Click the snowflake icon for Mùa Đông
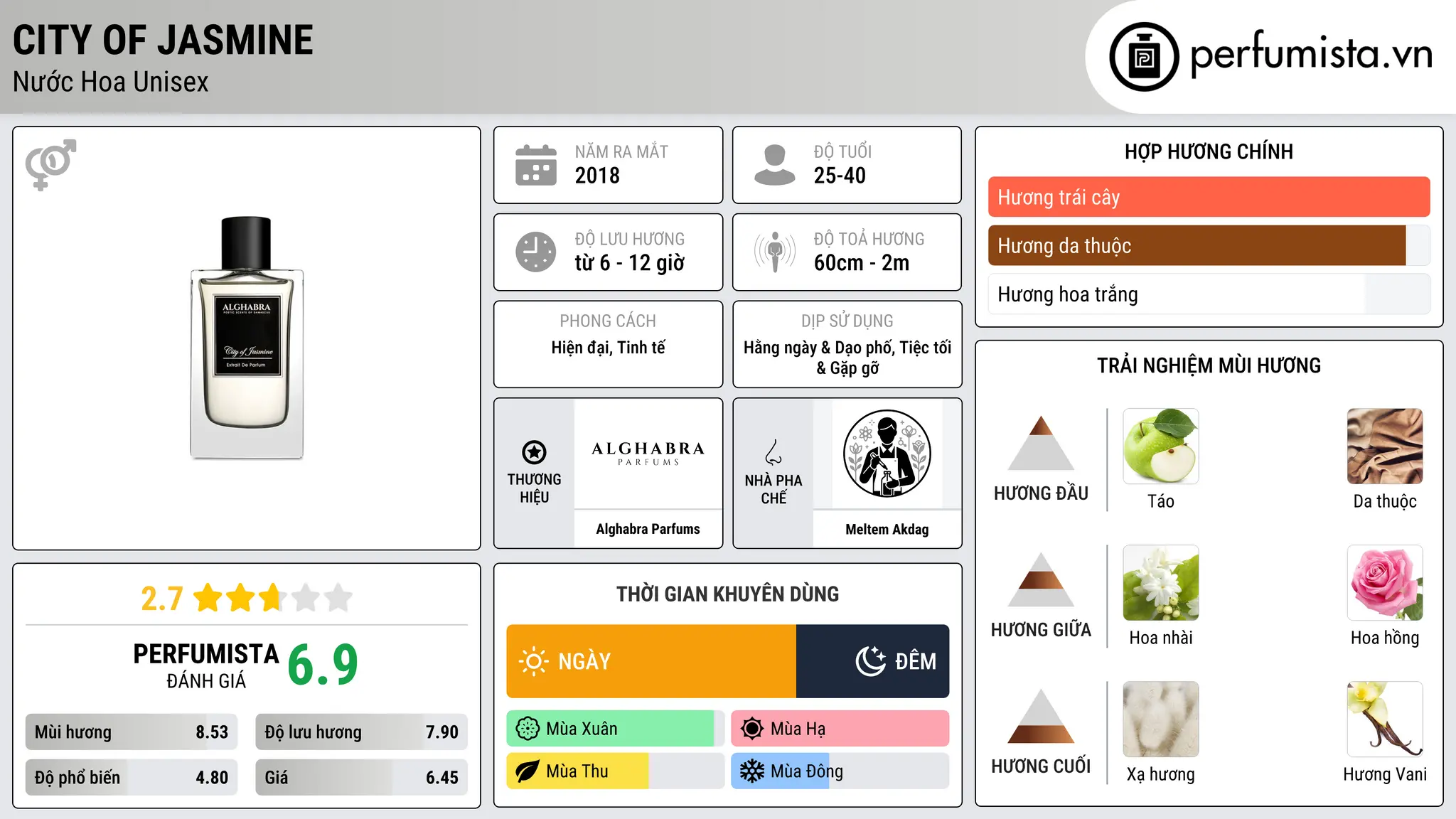Screen dimensions: 1456x819 coord(752,771)
